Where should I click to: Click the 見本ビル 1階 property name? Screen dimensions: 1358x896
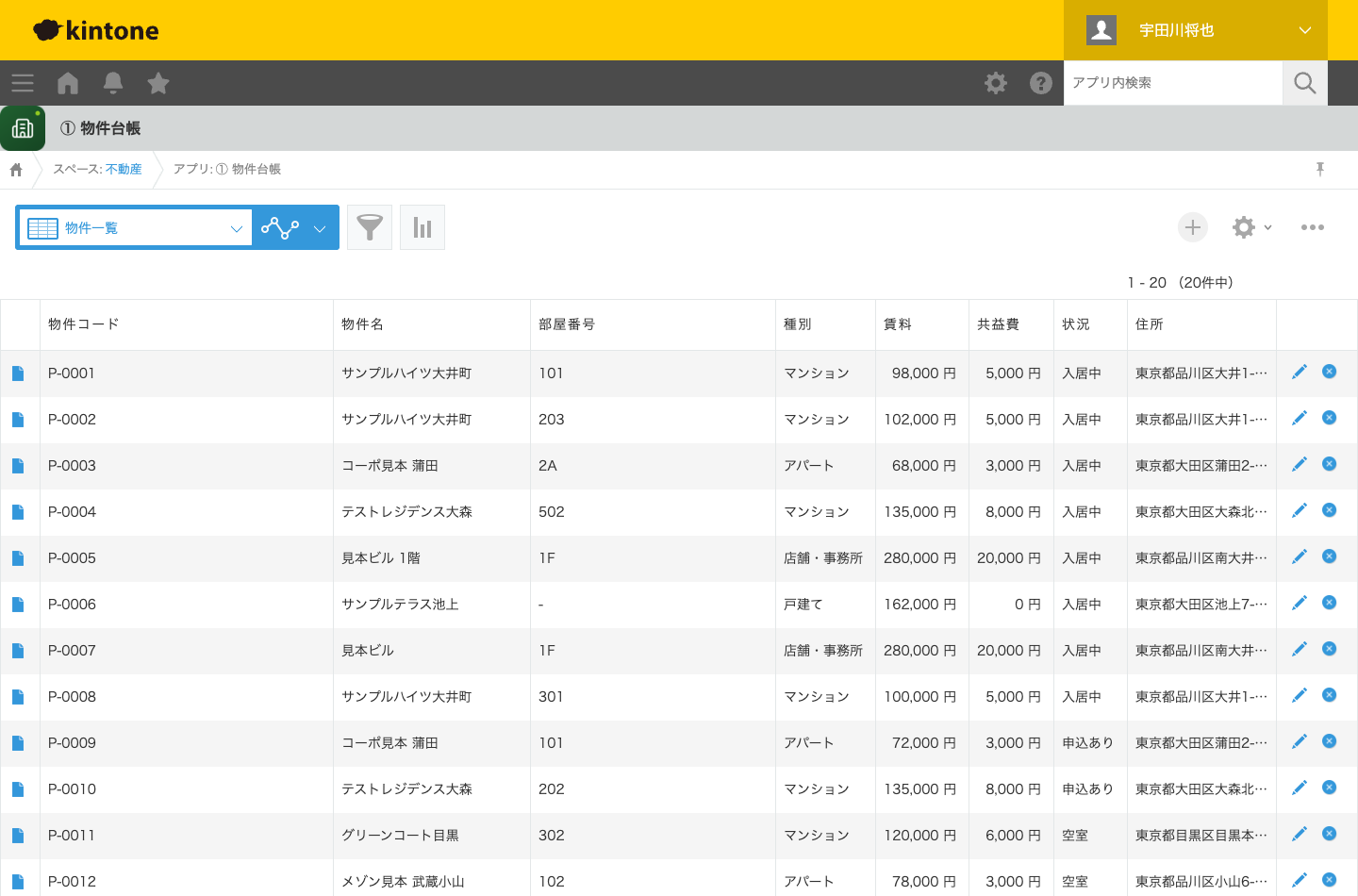pyautogui.click(x=381, y=558)
